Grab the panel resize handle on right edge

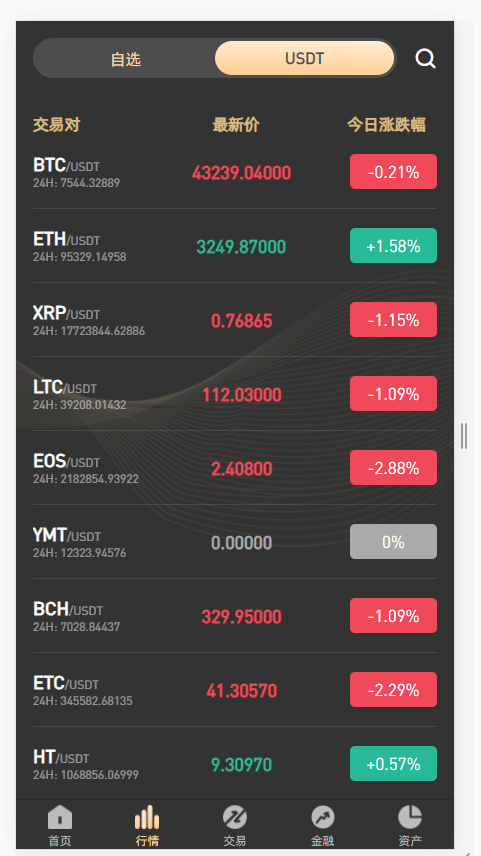[464, 436]
